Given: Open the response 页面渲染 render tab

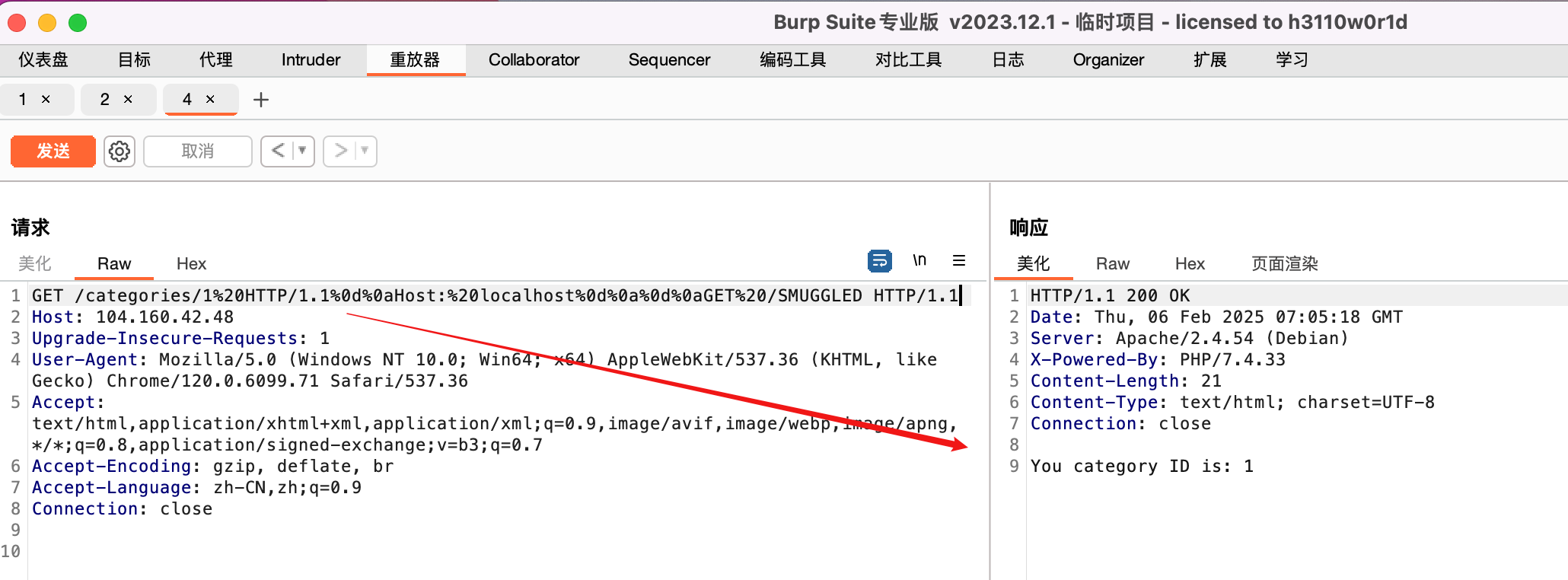Looking at the screenshot, I should pyautogui.click(x=1285, y=264).
